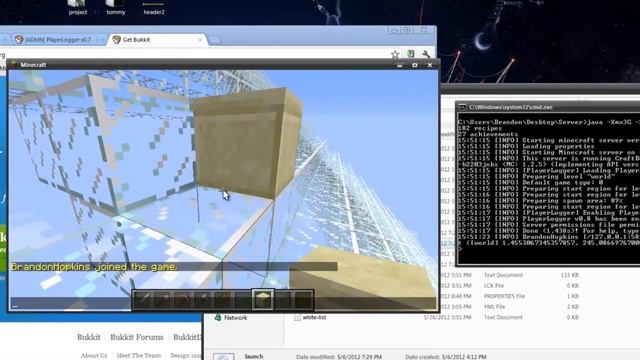640x360 pixels.
Task: Click the Minecraft title bar text
Action: [x=33, y=64]
